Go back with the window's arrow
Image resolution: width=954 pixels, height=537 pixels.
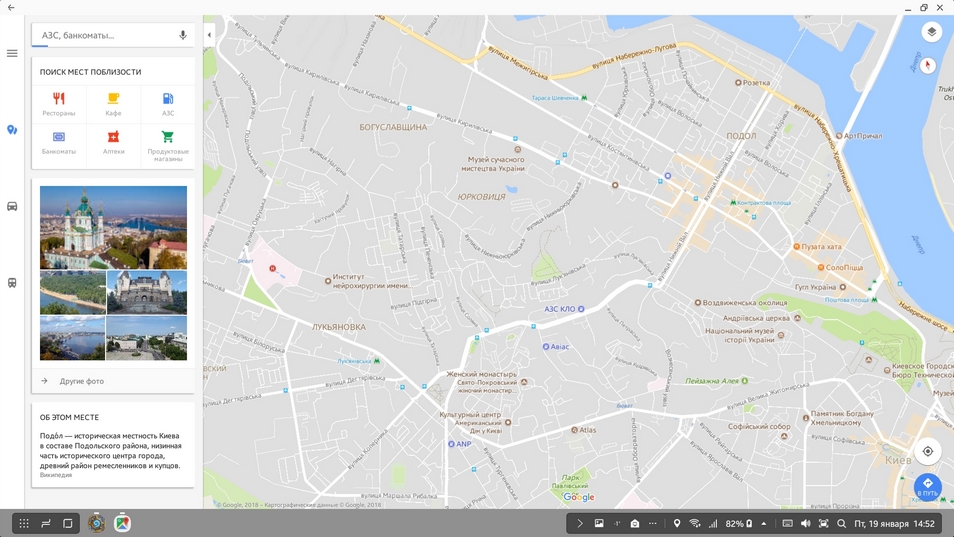coord(11,7)
